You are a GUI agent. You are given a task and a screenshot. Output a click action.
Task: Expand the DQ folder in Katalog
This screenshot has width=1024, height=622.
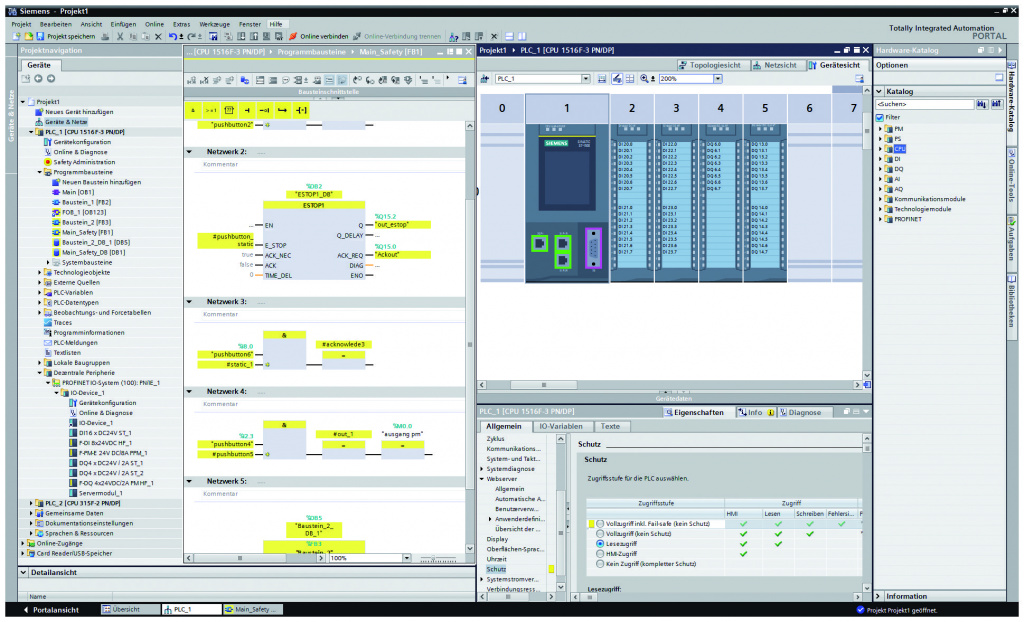click(880, 169)
